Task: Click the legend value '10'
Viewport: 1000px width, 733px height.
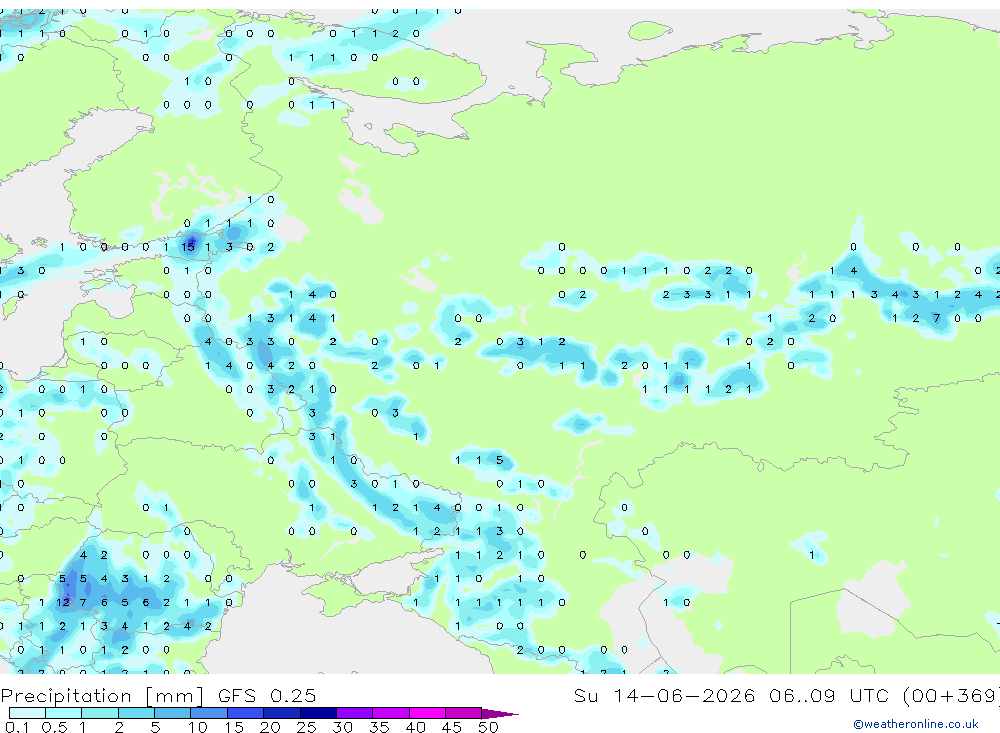Action: [x=198, y=727]
